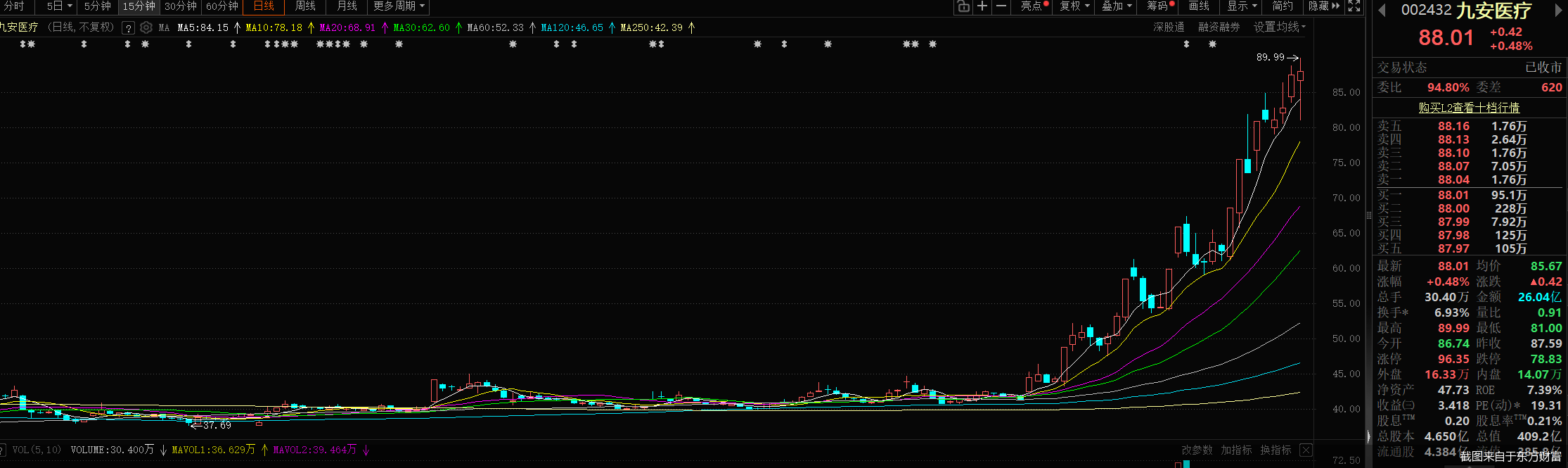This screenshot has width=1568, height=468.
Task: Open the 购买L2查看十档行情 link
Action: (x=1469, y=108)
